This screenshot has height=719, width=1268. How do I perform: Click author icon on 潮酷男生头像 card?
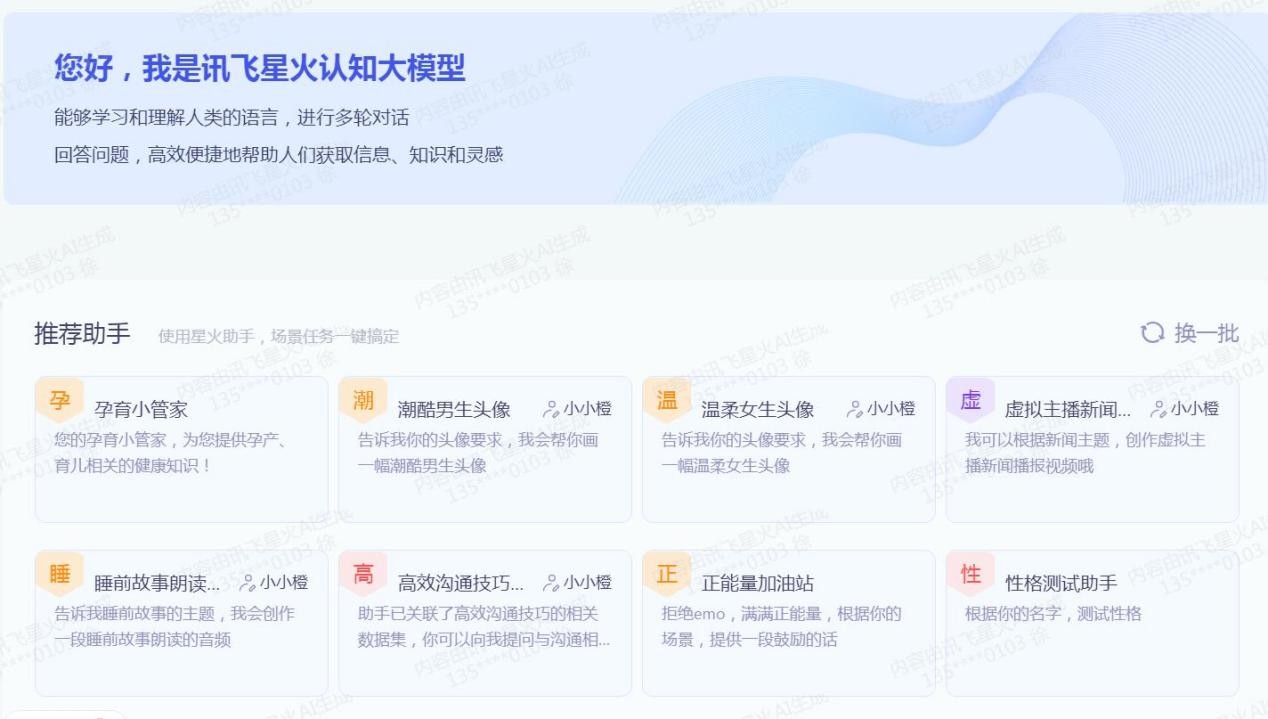pos(551,409)
